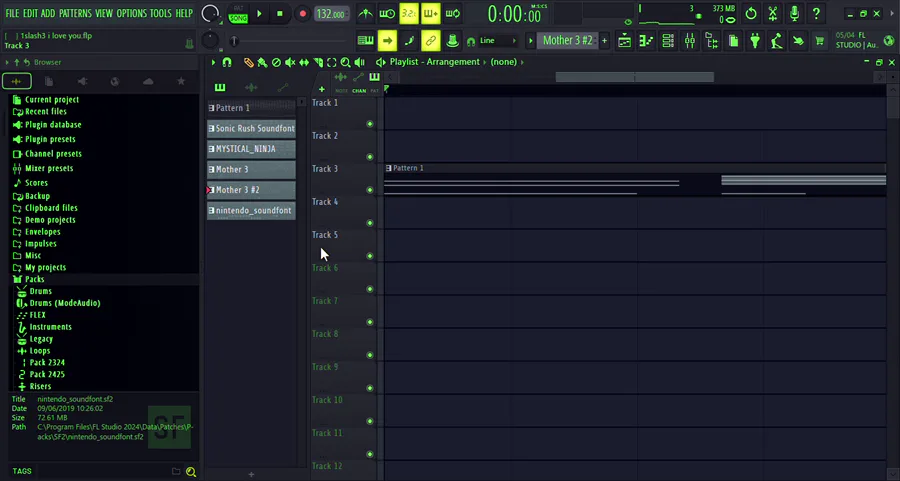Screen dimensions: 900x481
Task: Toggle auto-scroll arrow button
Action: tap(387, 41)
